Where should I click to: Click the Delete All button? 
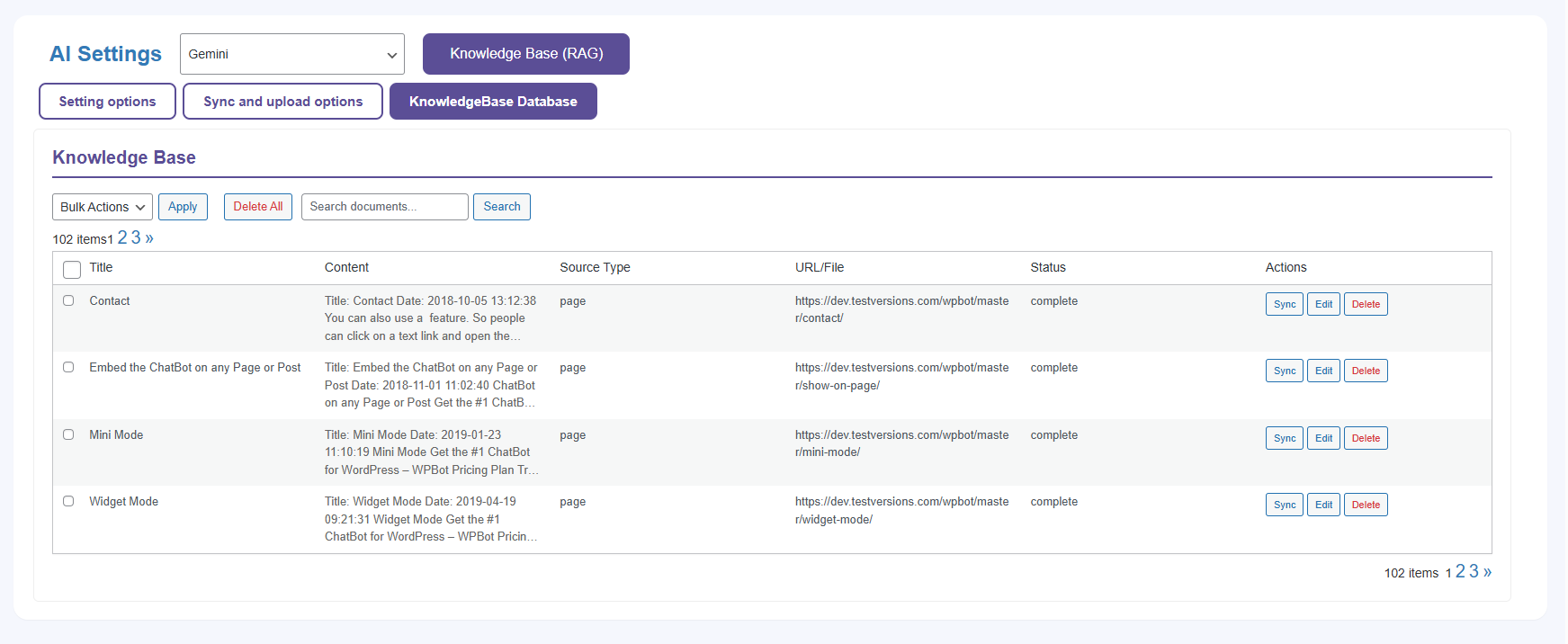click(257, 207)
